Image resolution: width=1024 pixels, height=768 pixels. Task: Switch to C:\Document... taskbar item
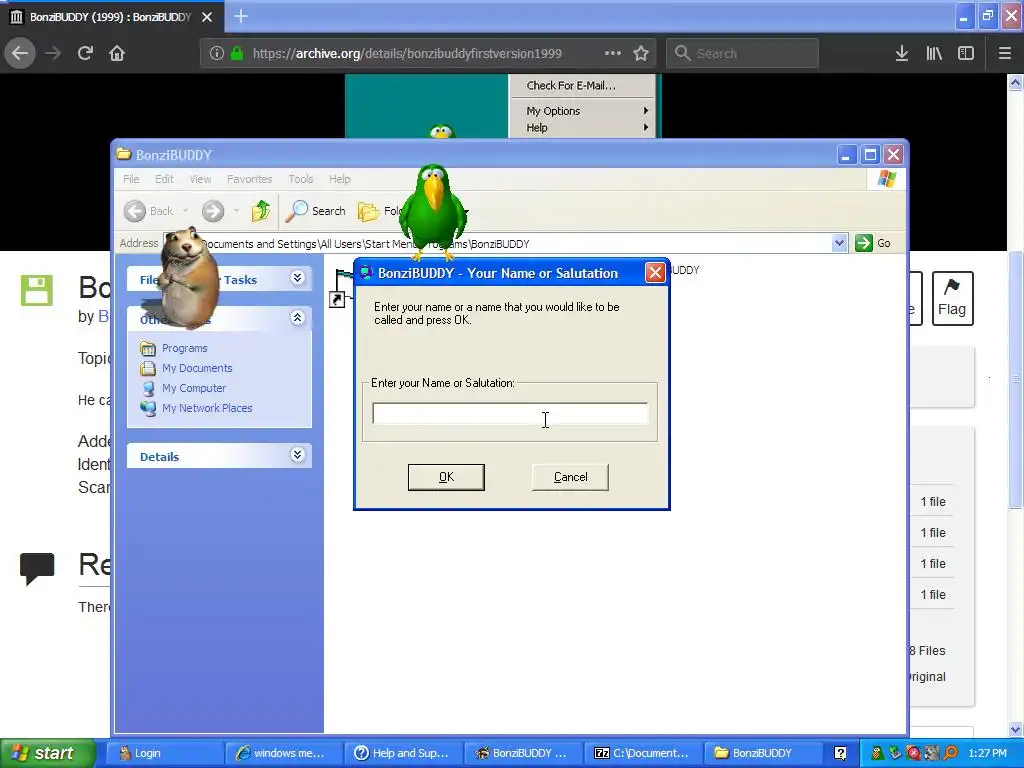point(643,753)
